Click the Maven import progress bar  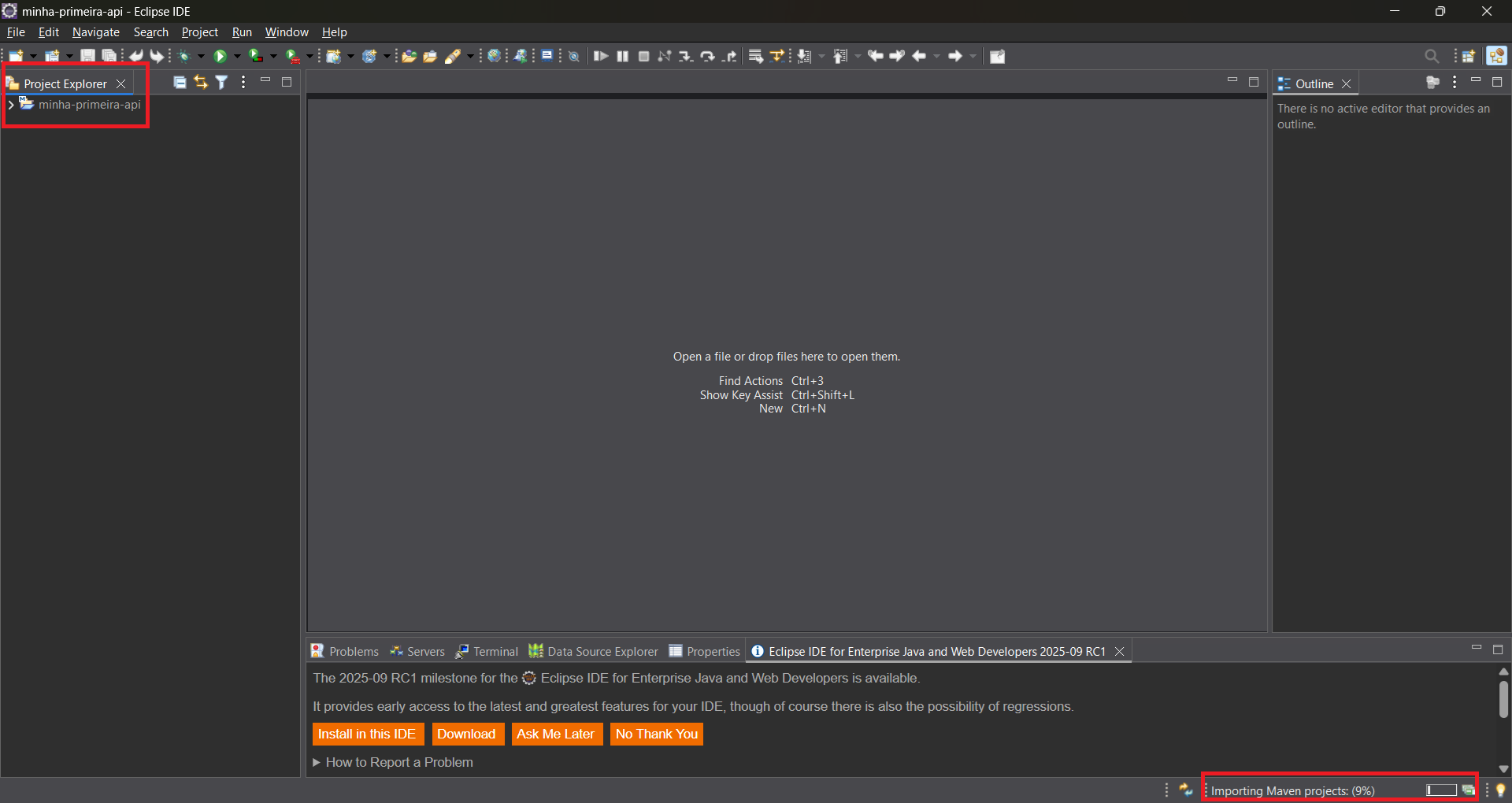tap(1440, 790)
